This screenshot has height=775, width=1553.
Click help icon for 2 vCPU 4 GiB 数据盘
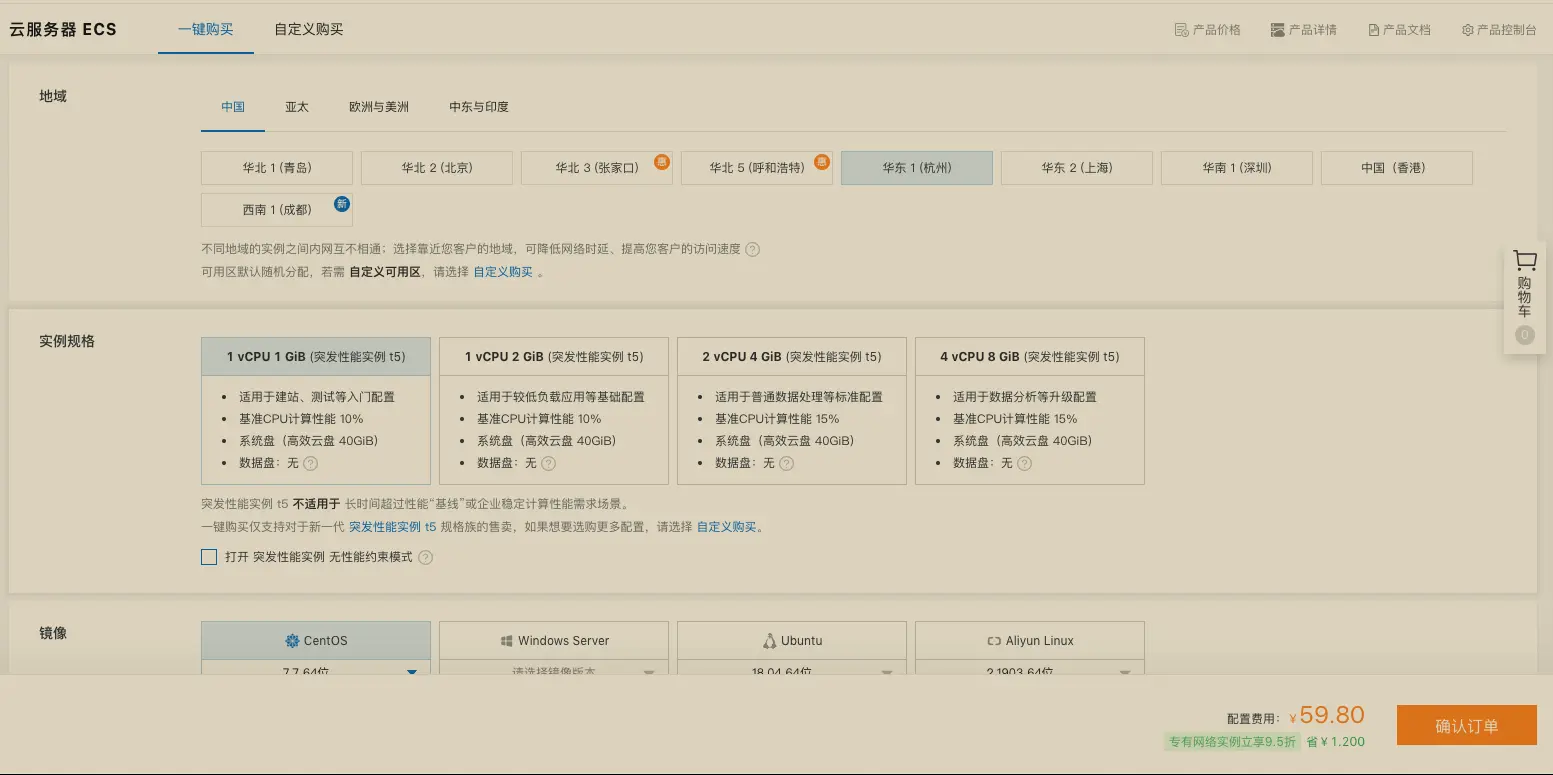(787, 463)
